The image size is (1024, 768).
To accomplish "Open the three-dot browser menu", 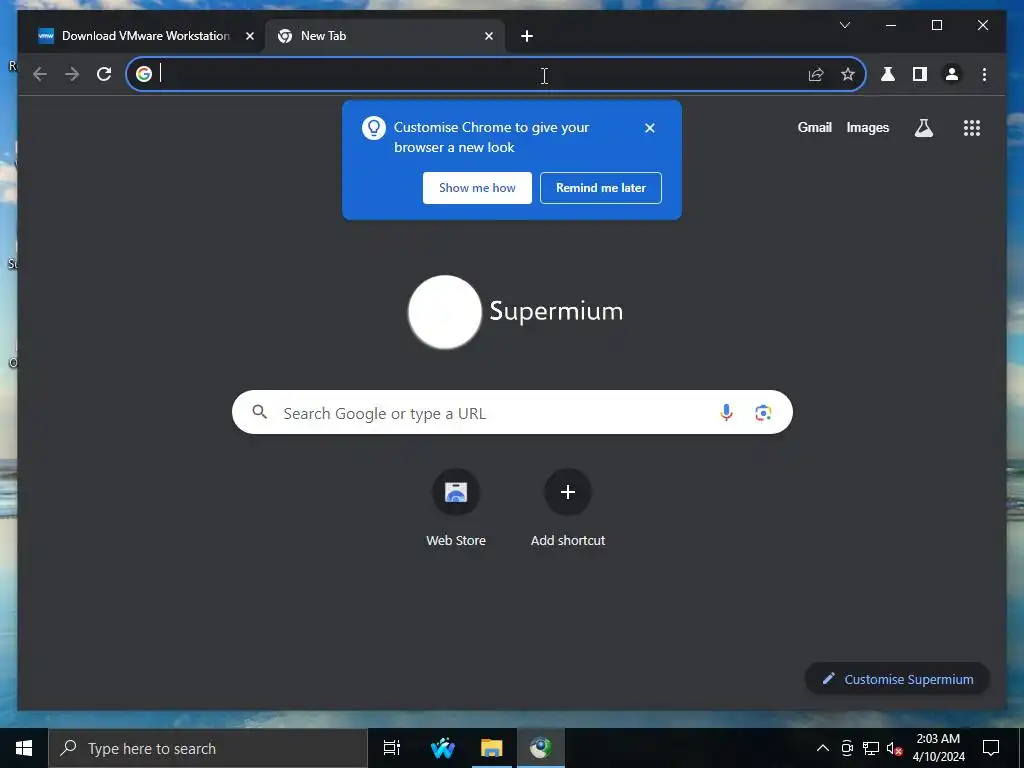I will coord(984,74).
